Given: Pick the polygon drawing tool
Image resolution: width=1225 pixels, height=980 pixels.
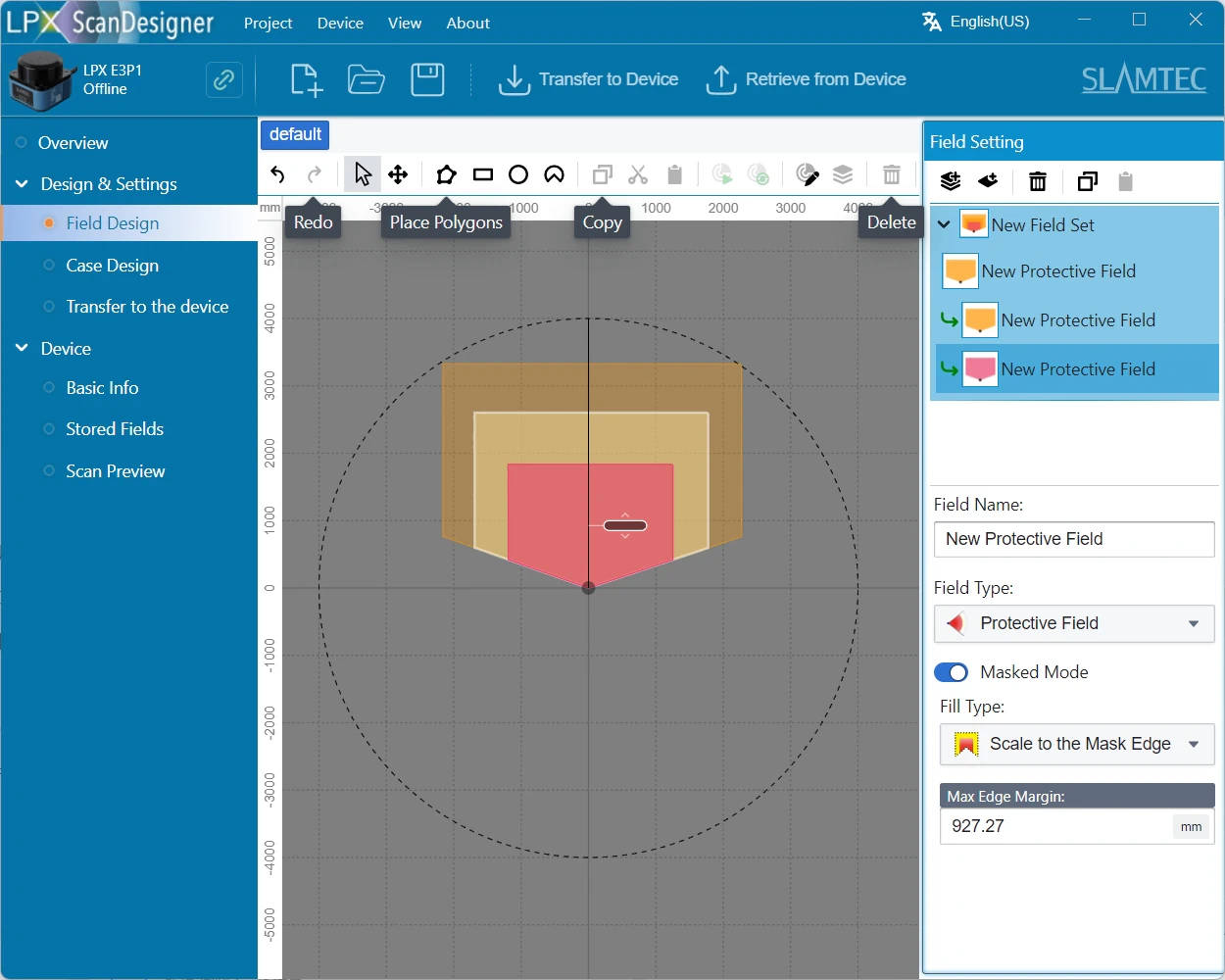Looking at the screenshot, I should pyautogui.click(x=446, y=174).
